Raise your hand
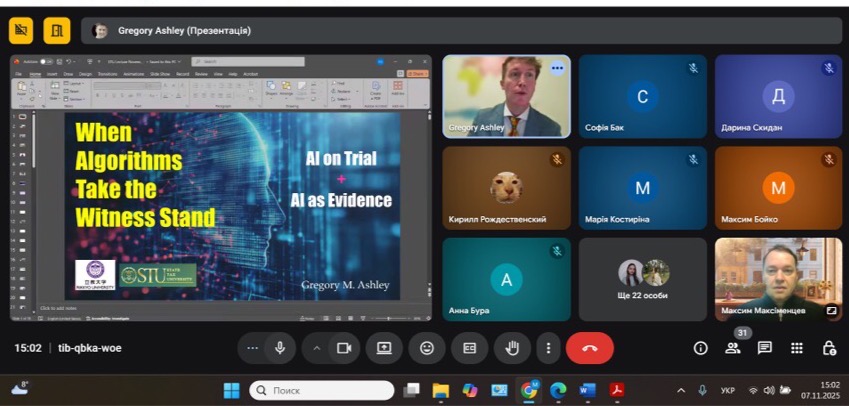Screen dimensions: 849x406 tap(512, 348)
